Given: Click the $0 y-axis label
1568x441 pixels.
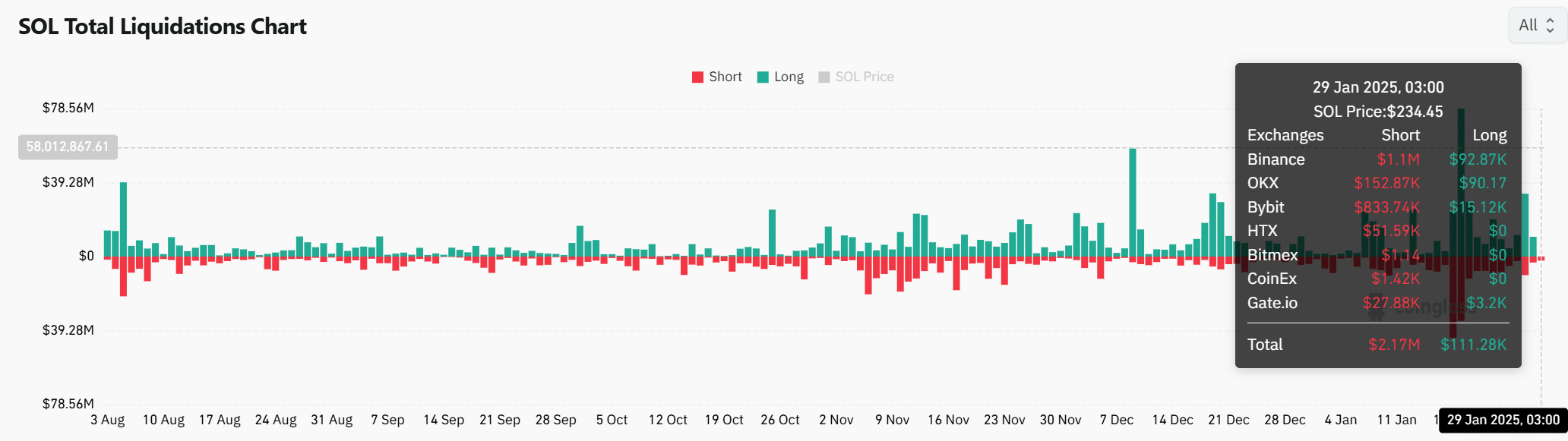Looking at the screenshot, I should tap(86, 256).
